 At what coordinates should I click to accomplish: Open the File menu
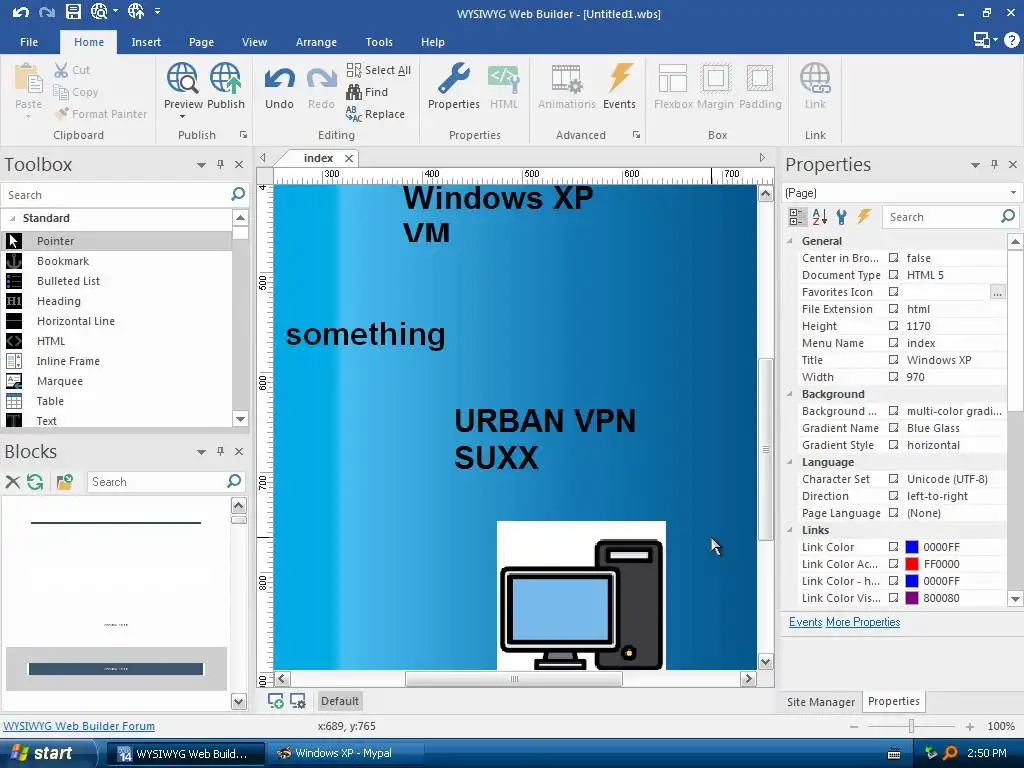(29, 42)
